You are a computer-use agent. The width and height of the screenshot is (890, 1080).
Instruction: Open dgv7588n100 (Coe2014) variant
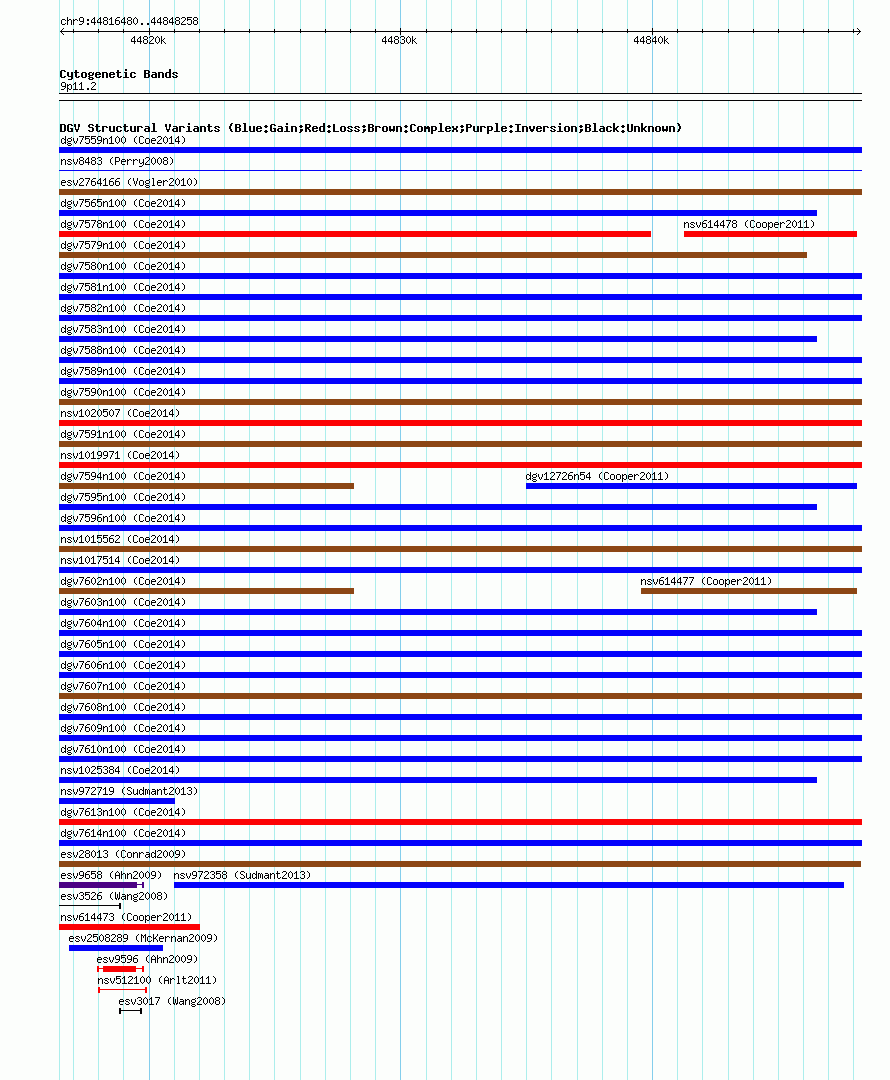[123, 351]
